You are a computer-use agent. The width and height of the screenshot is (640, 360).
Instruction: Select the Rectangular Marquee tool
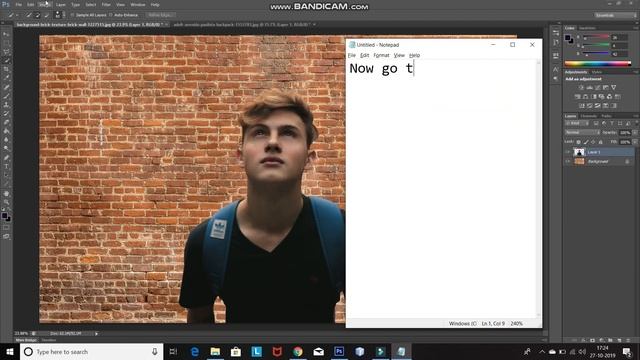pos(6,43)
